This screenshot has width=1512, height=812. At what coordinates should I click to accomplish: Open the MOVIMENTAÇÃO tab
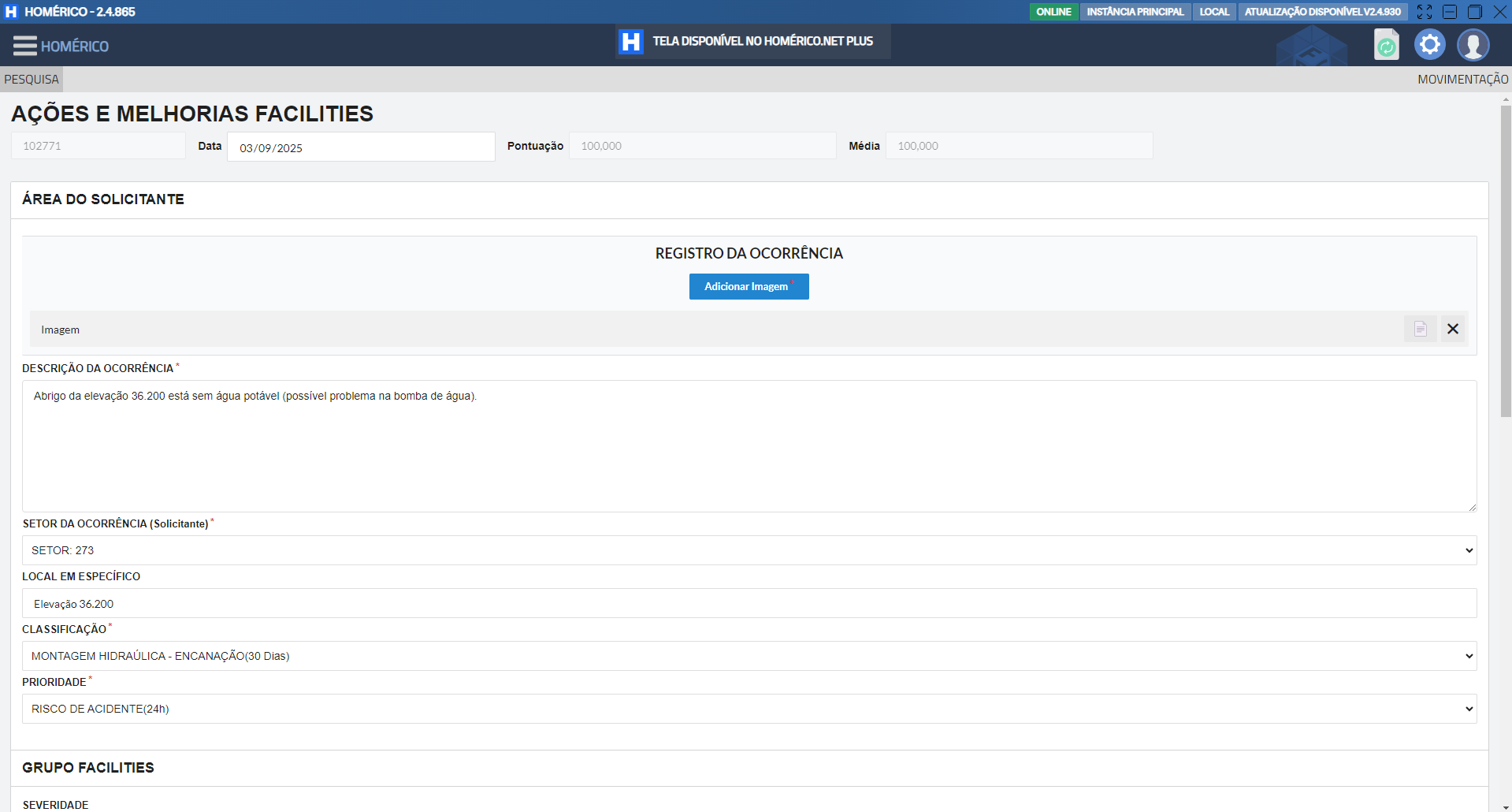(1462, 80)
